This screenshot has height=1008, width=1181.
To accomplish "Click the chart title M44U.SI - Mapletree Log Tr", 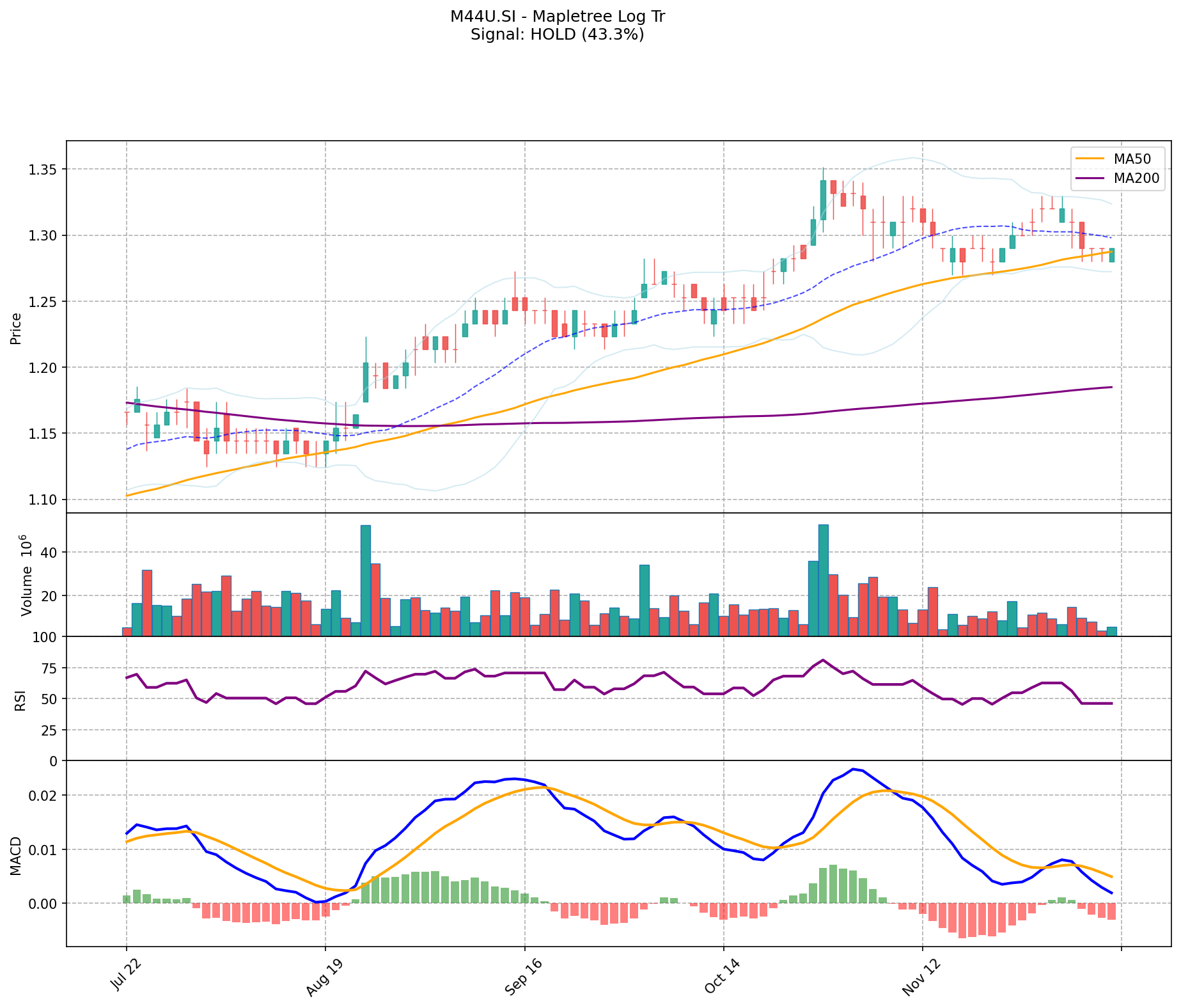I will [557, 17].
